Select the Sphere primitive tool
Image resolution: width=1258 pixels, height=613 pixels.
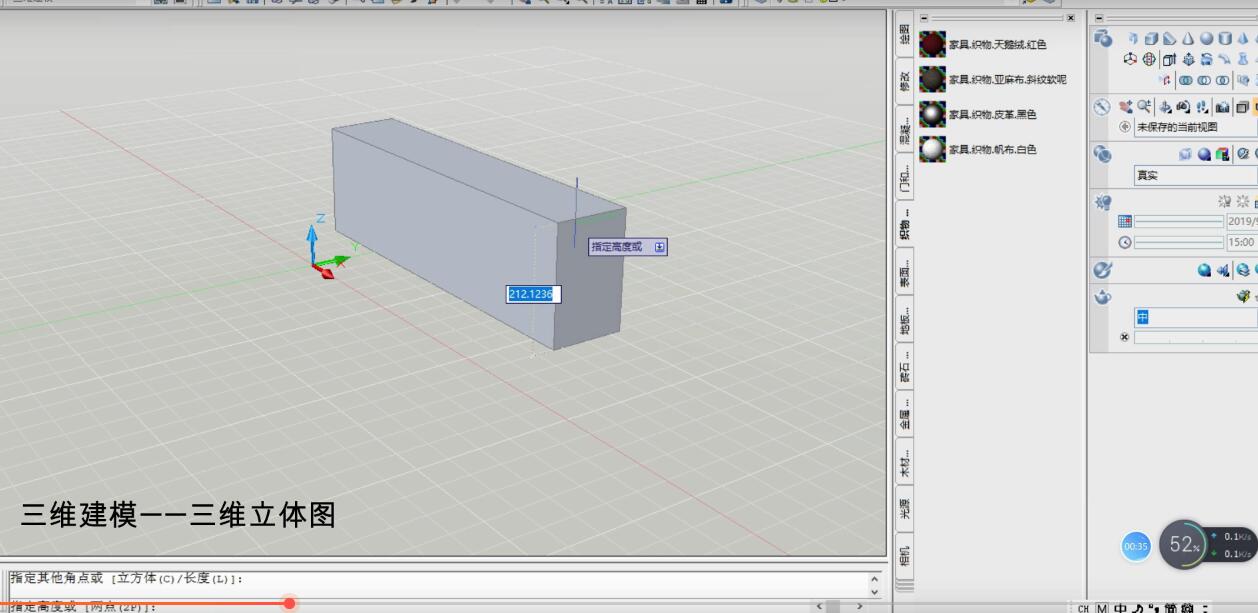pos(1206,39)
